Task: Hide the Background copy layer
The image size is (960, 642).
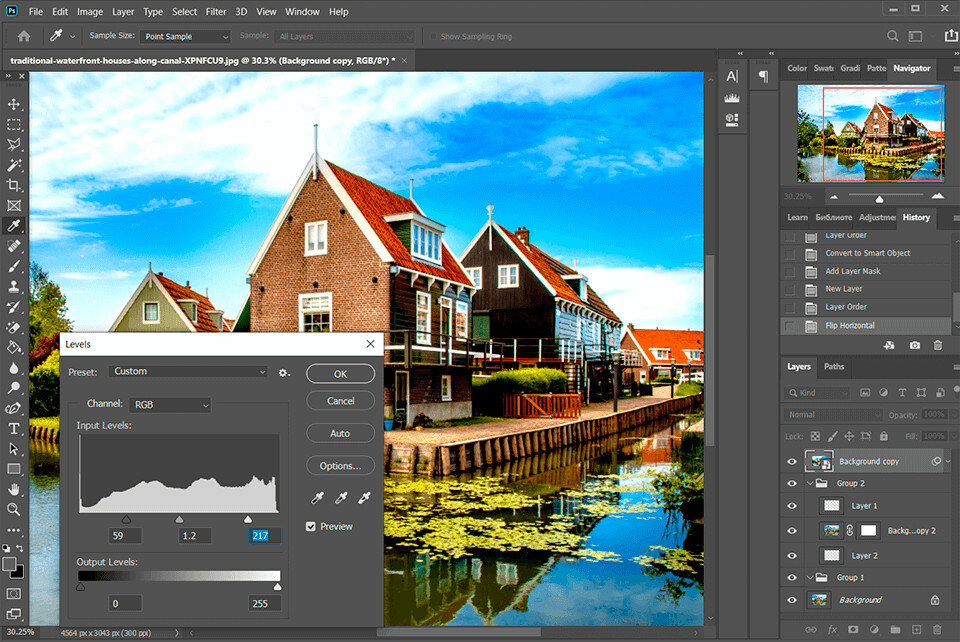Action: point(792,461)
